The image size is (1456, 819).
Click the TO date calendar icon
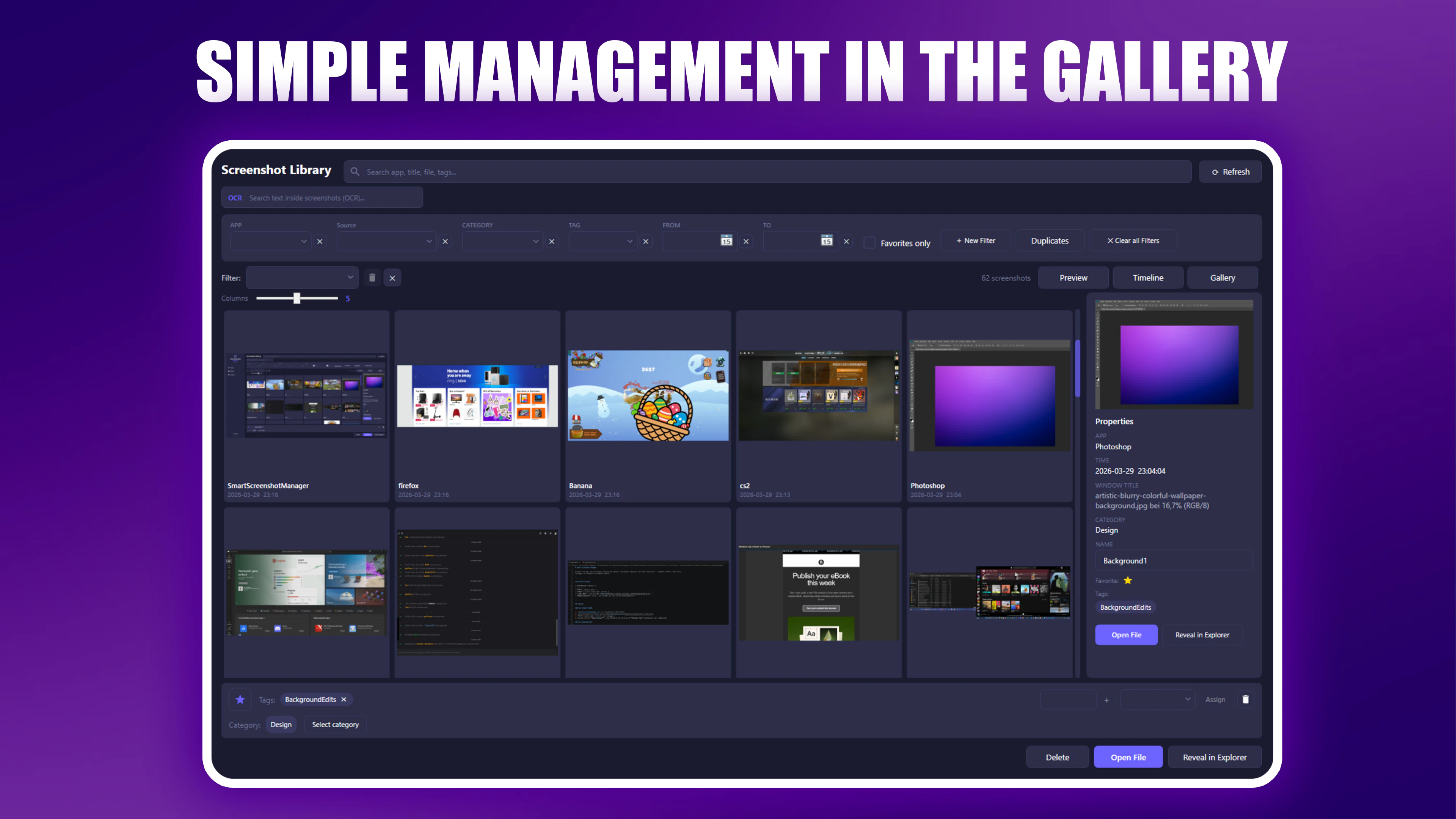tap(826, 241)
